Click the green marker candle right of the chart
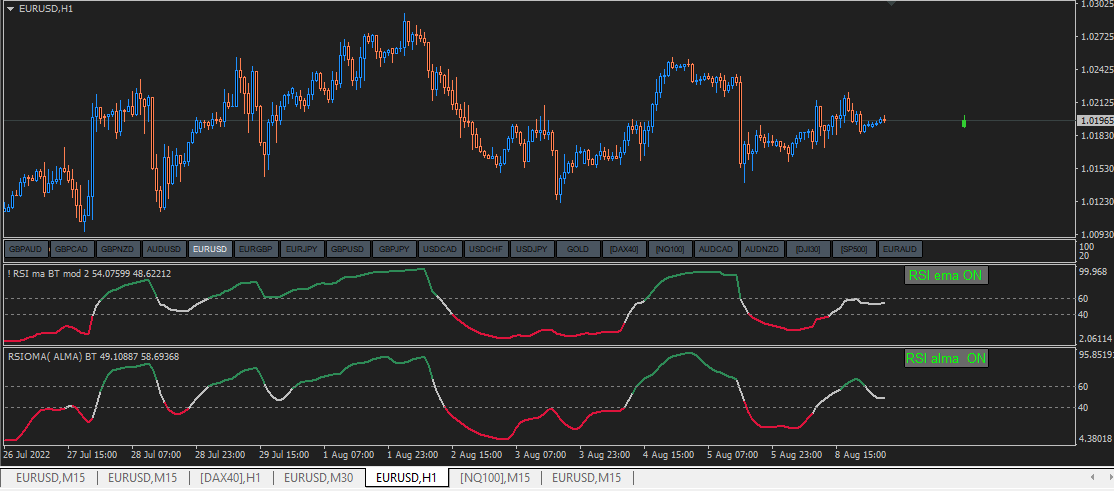 [x=964, y=122]
